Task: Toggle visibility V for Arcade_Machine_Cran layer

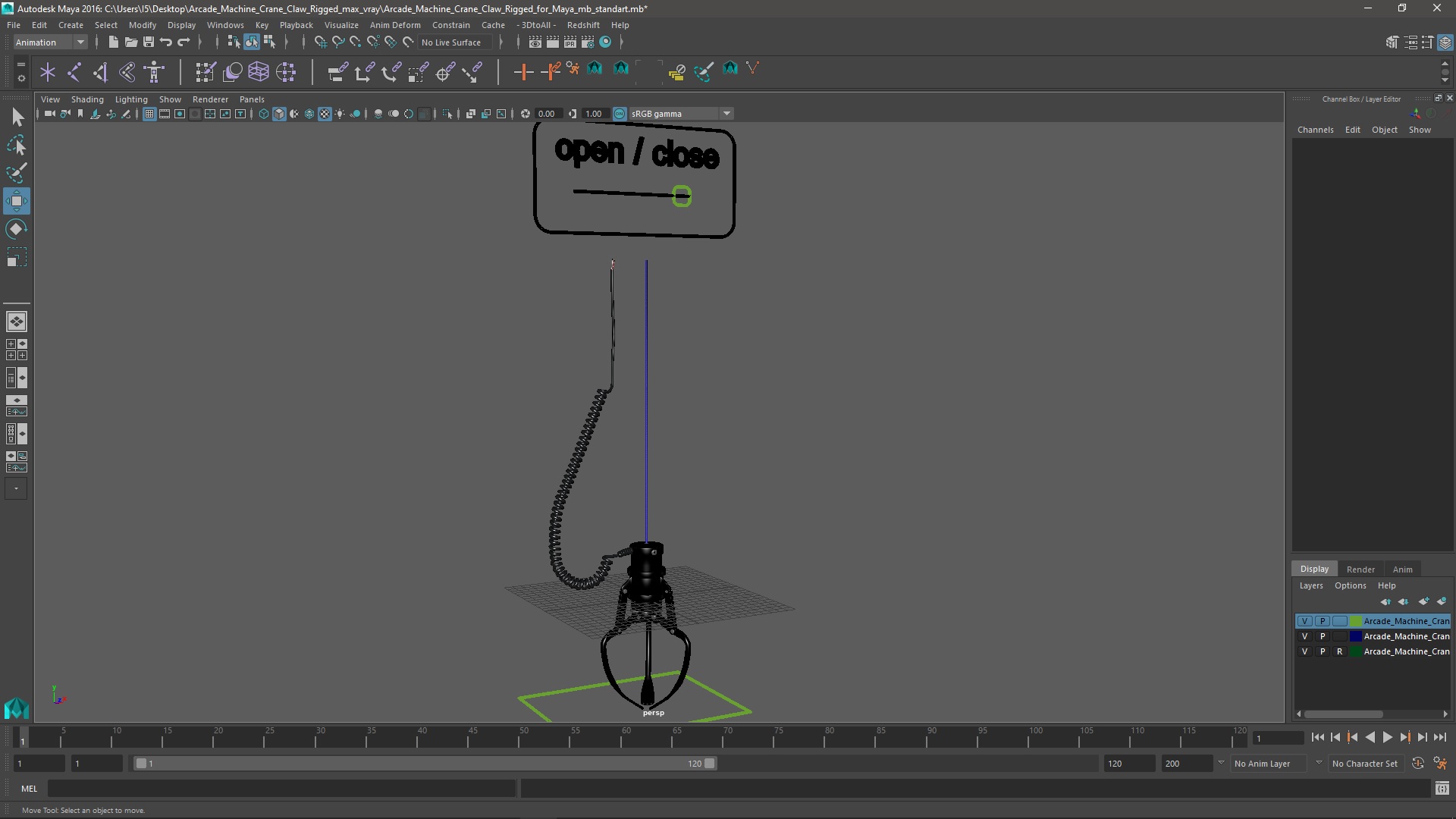Action: [x=1303, y=620]
